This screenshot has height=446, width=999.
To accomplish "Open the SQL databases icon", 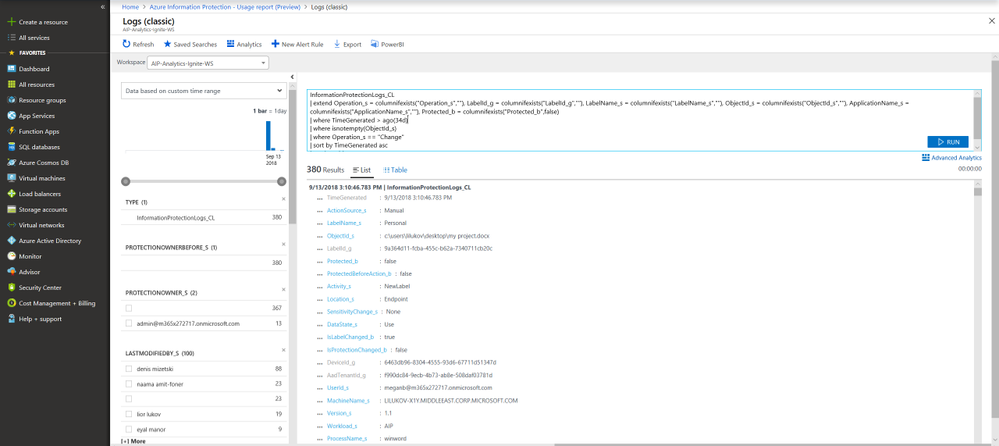I will [x=11, y=147].
